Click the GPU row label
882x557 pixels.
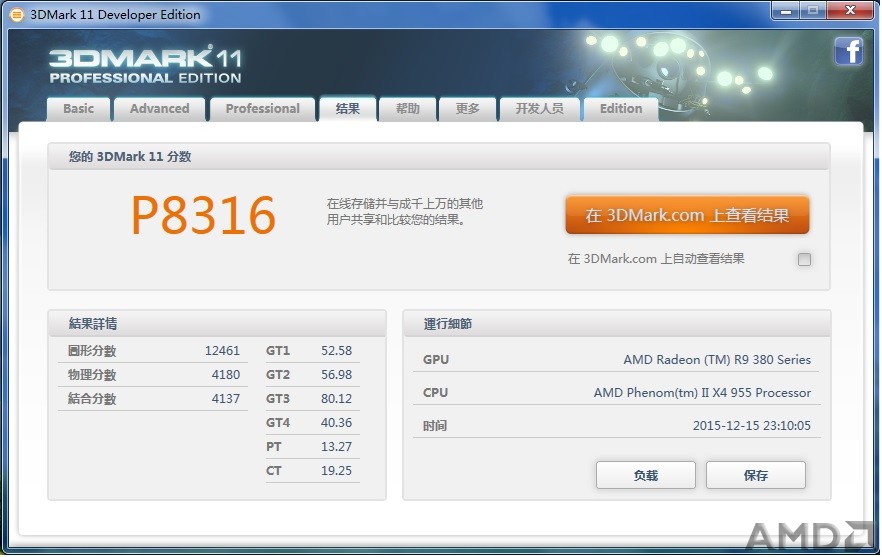click(x=436, y=360)
